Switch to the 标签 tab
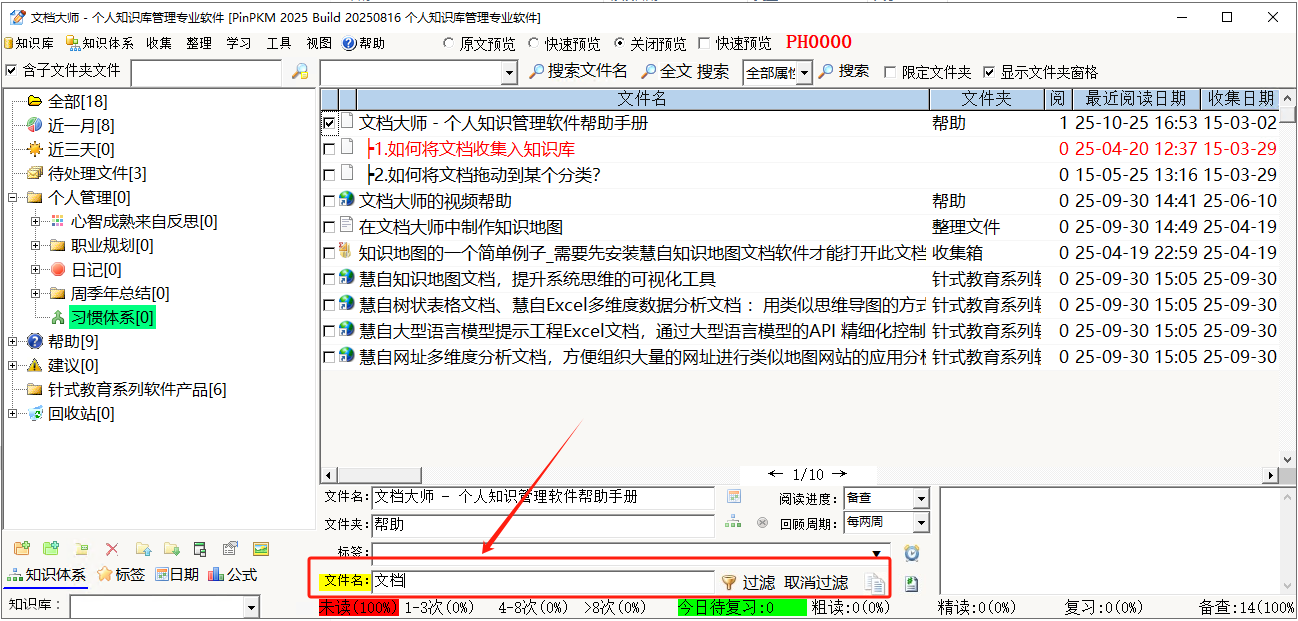 coord(121,575)
